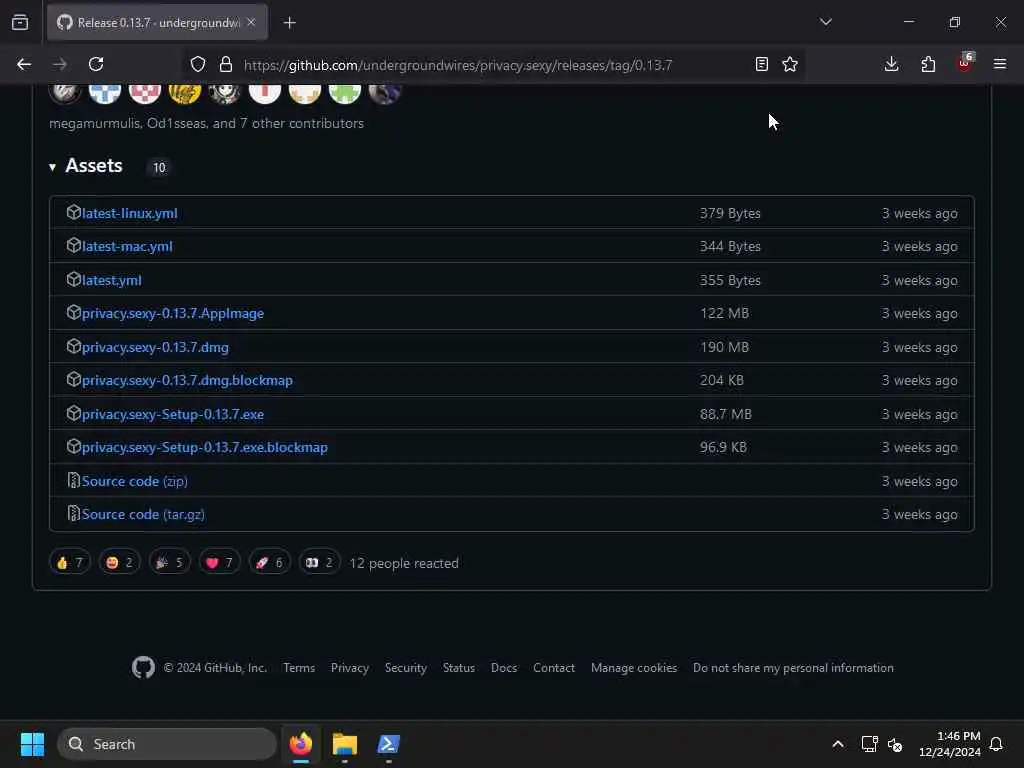Select '379 Bytes' size text
Image resolution: width=1024 pixels, height=768 pixels.
pos(730,213)
